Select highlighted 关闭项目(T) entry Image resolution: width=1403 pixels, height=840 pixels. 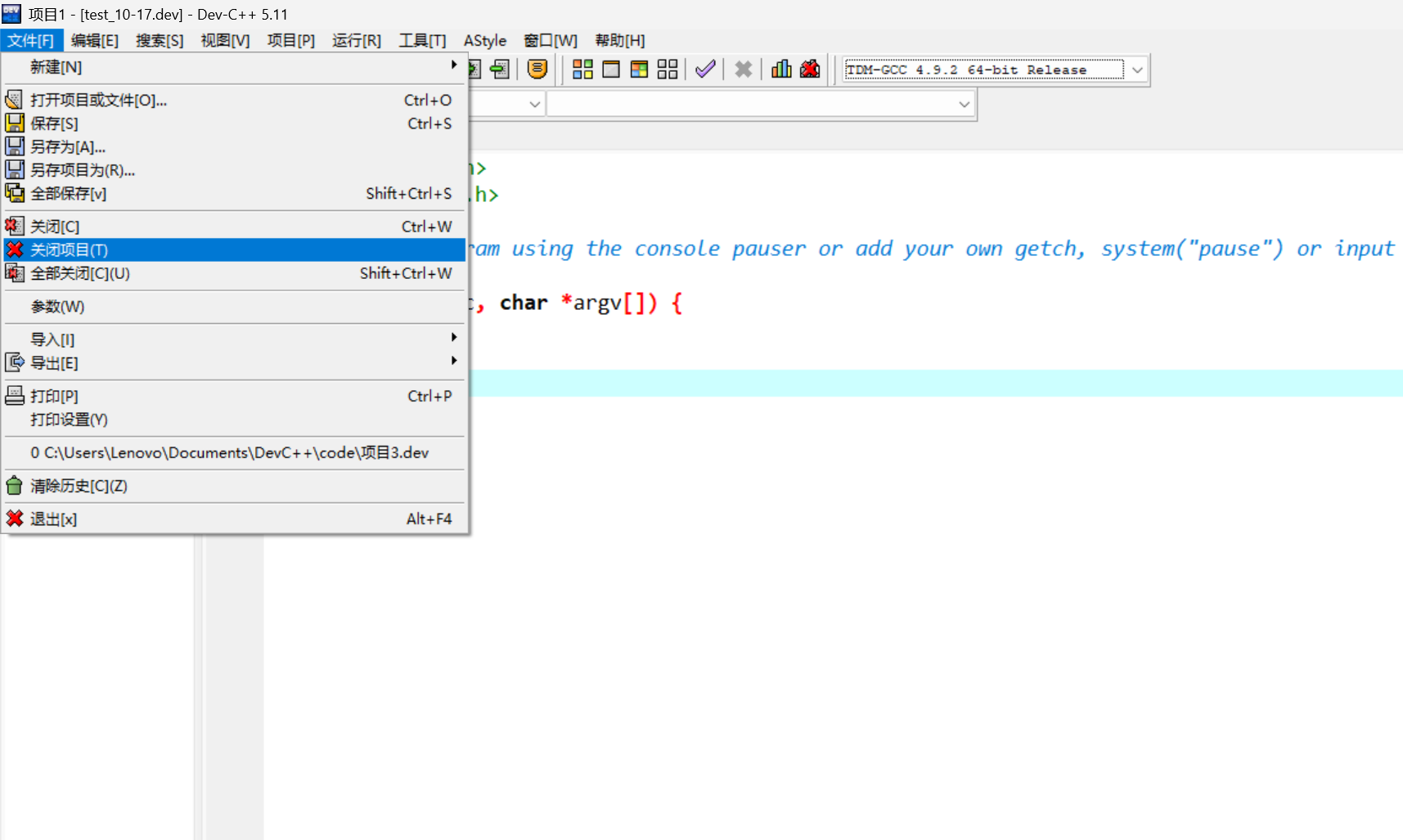tap(235, 249)
